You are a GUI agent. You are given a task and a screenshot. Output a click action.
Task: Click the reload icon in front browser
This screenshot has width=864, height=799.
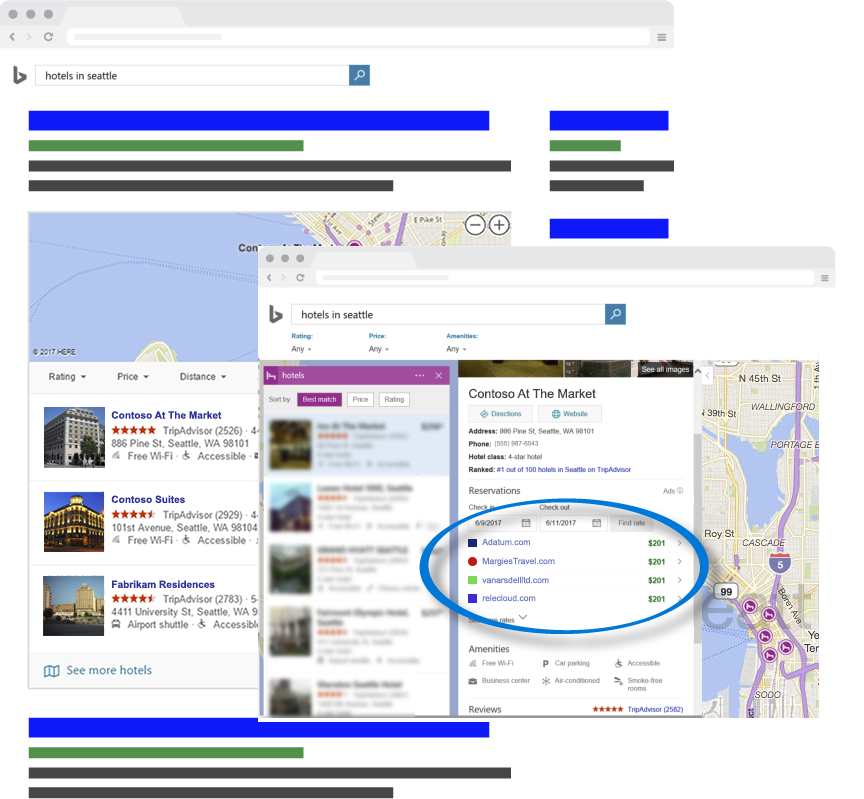click(300, 278)
